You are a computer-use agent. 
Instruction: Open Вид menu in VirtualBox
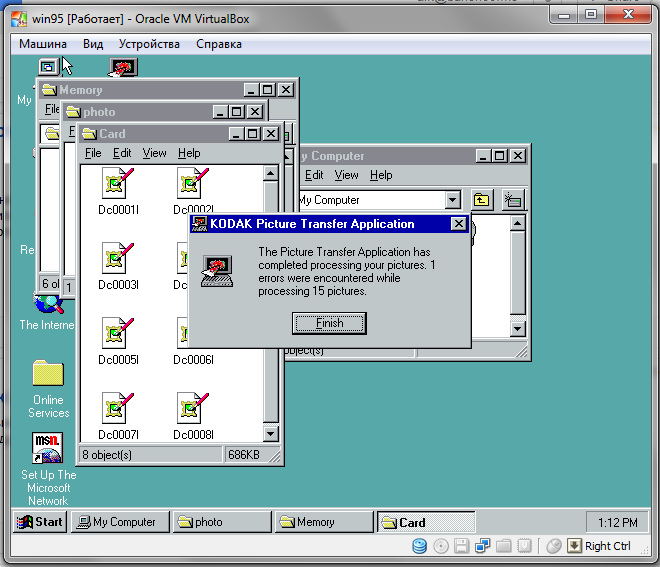(93, 44)
